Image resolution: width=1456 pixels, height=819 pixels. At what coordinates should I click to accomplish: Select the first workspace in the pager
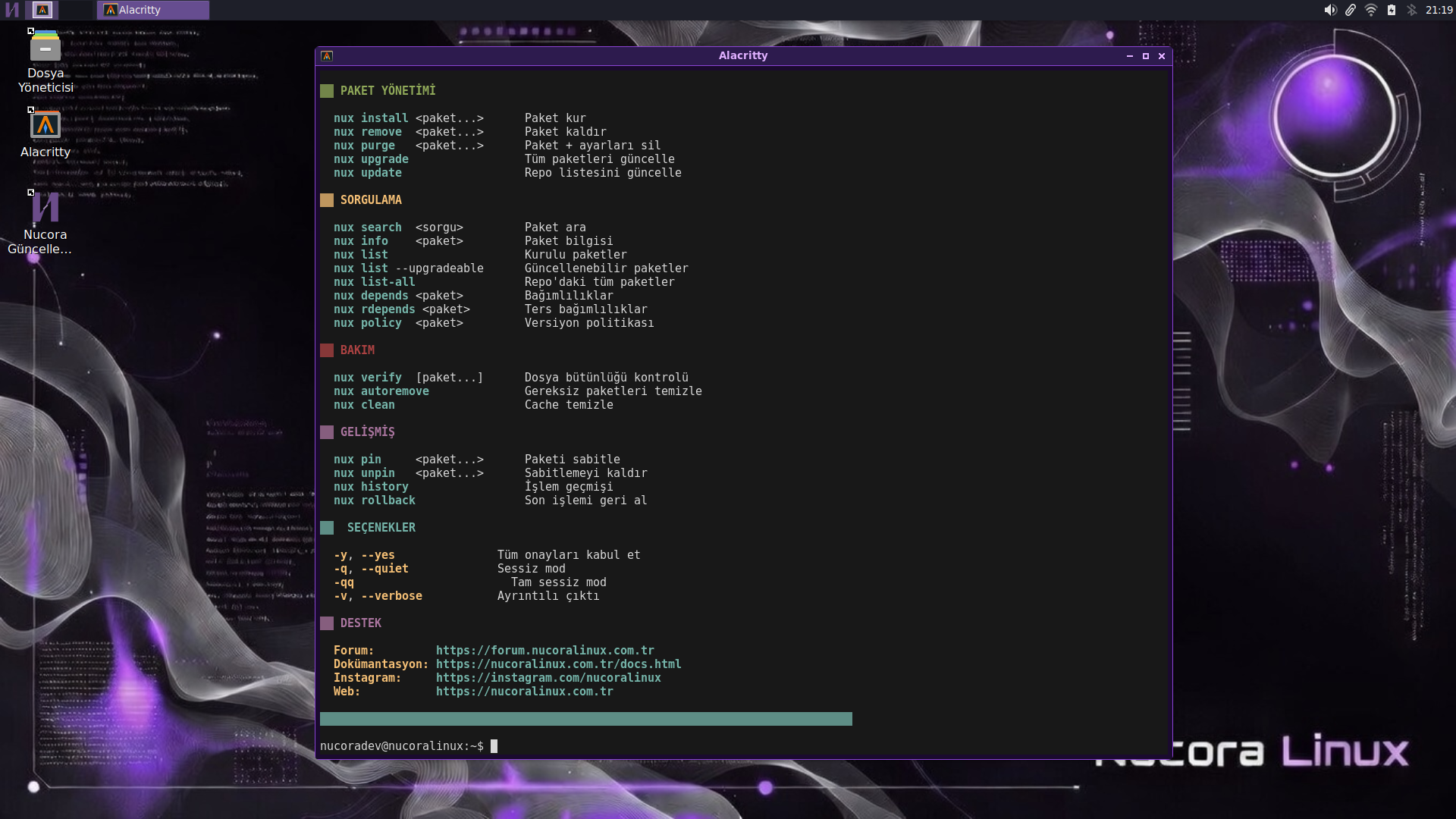tap(42, 10)
